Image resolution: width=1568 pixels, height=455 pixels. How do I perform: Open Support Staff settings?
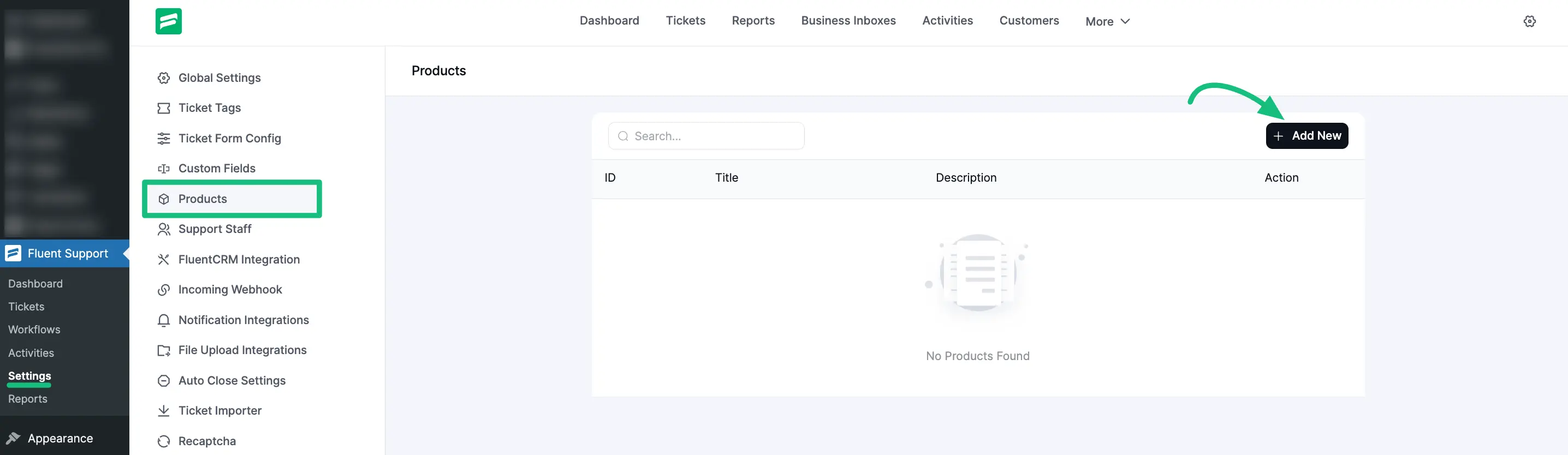(214, 229)
